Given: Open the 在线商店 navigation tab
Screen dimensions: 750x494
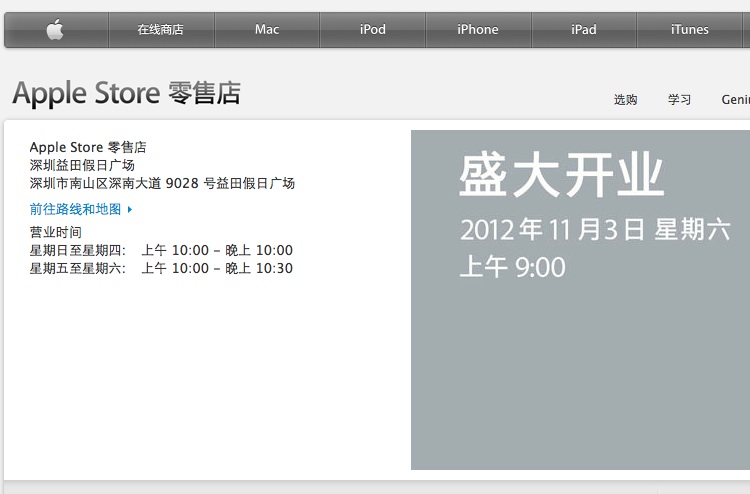Looking at the screenshot, I should pyautogui.click(x=161, y=30).
